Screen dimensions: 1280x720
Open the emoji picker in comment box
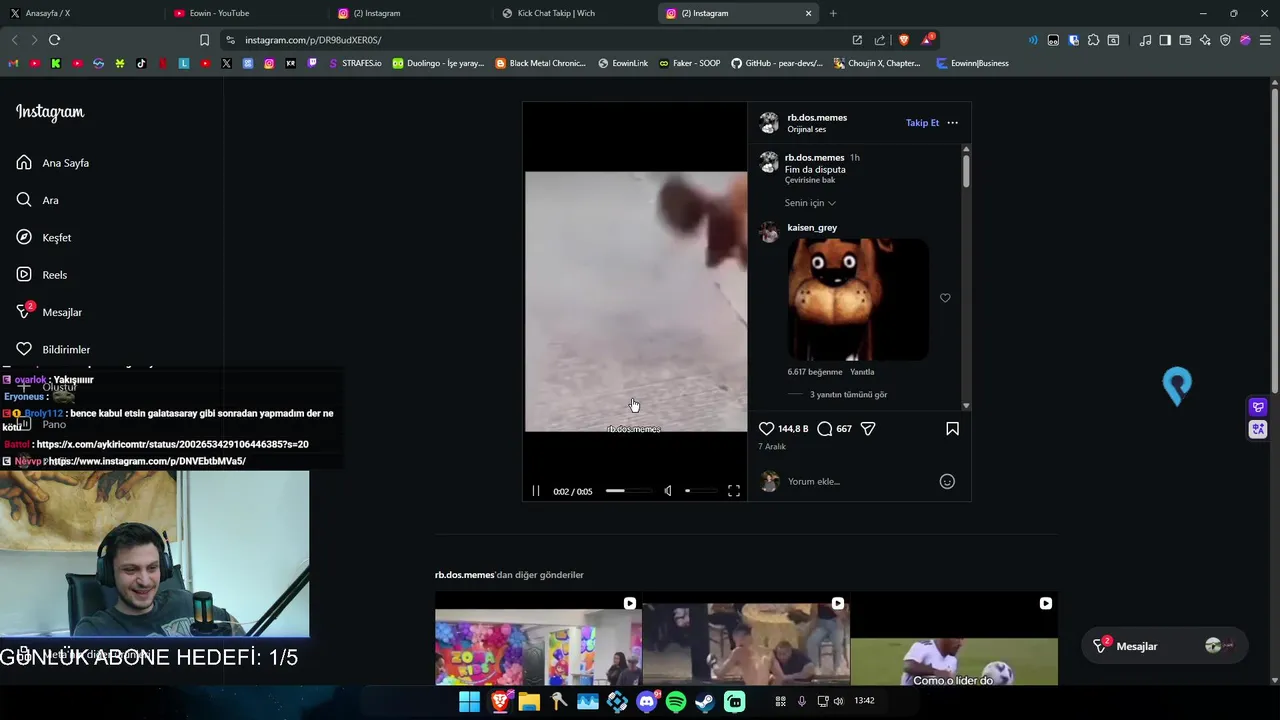click(947, 481)
